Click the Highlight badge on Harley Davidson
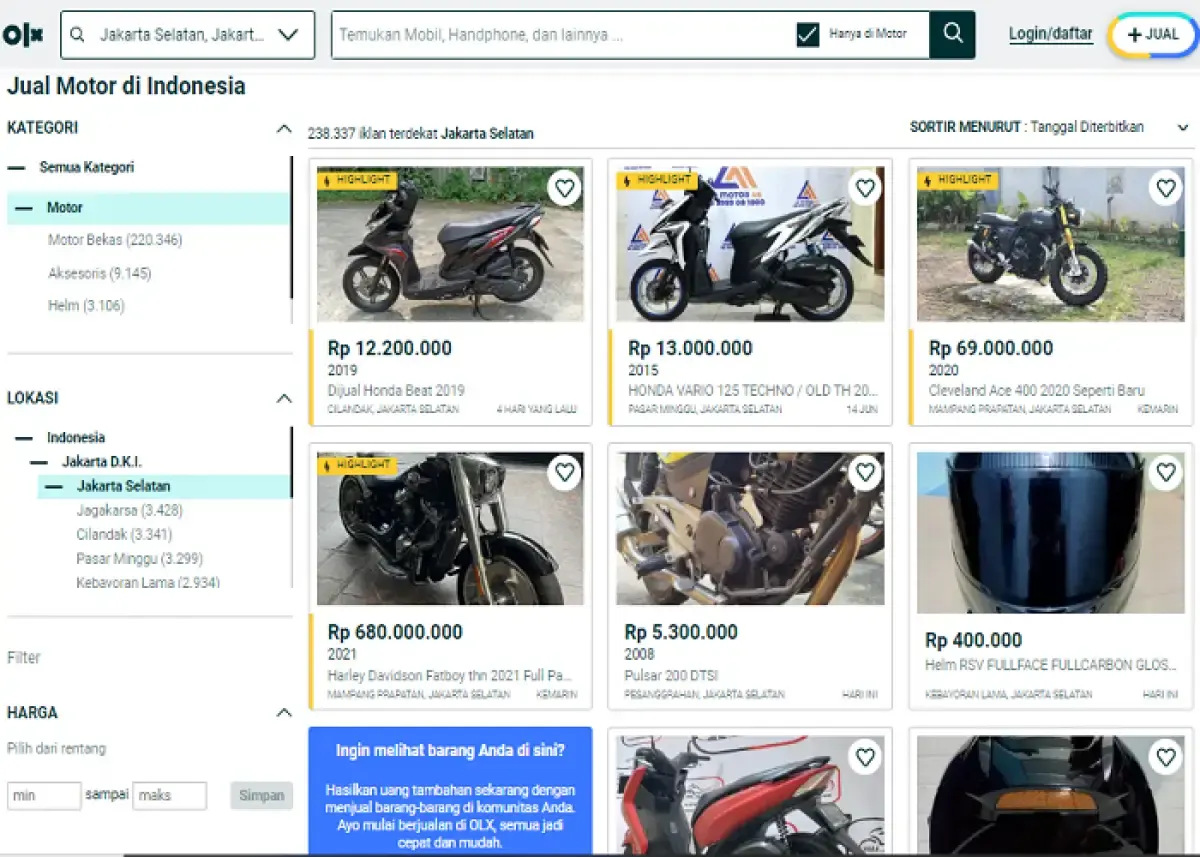Image resolution: width=1200 pixels, height=857 pixels. (x=358, y=465)
